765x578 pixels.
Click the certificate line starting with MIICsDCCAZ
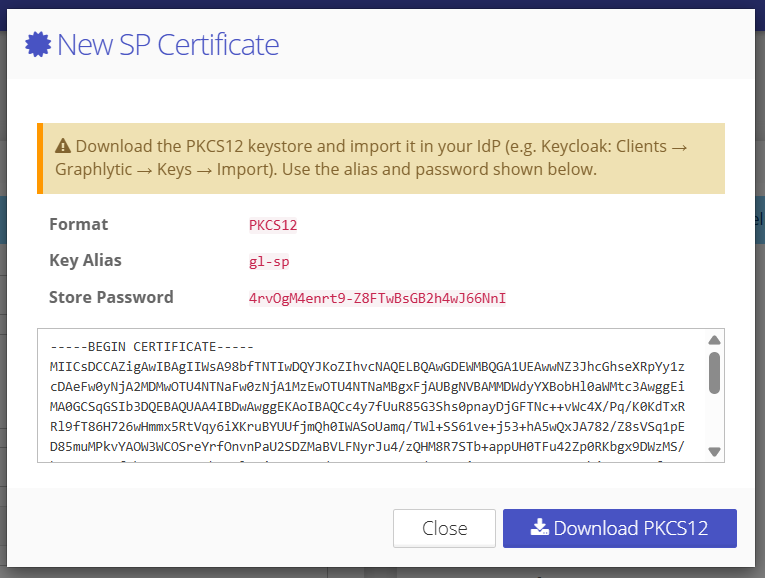click(x=367, y=367)
